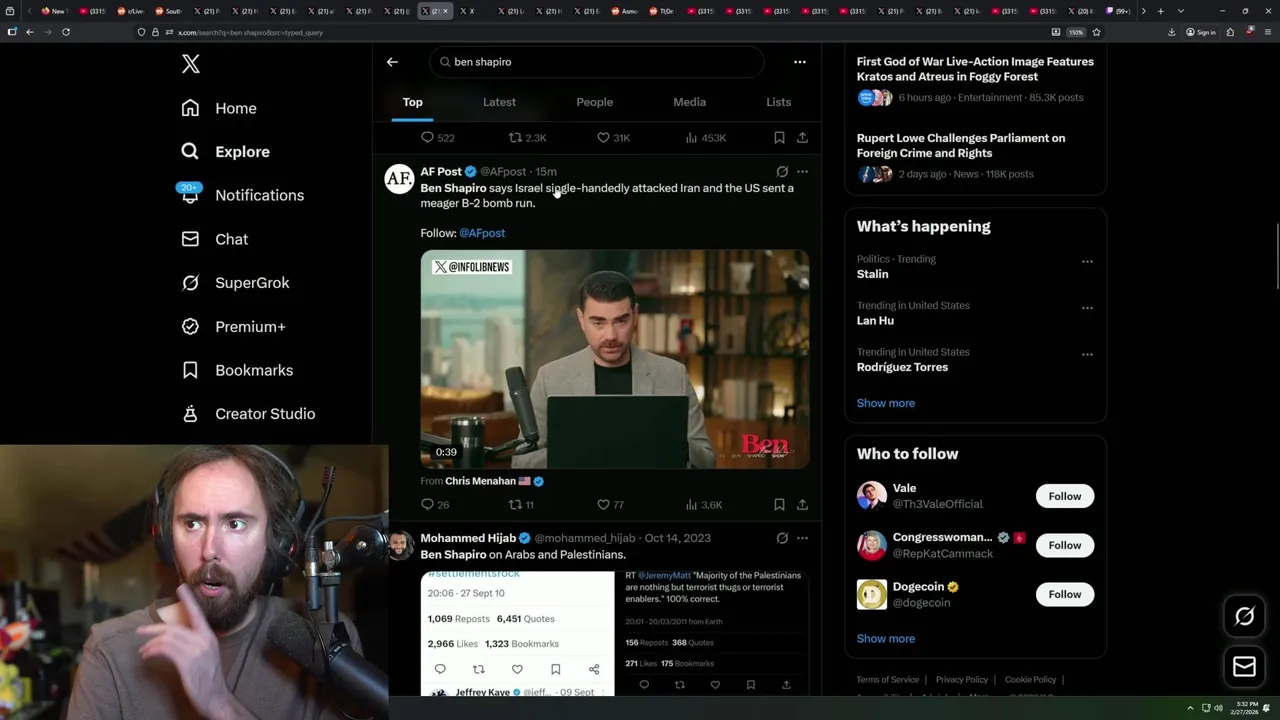Image resolution: width=1280 pixels, height=720 pixels.
Task: Open SuperGrok in the sidebar
Action: pyautogui.click(x=235, y=283)
